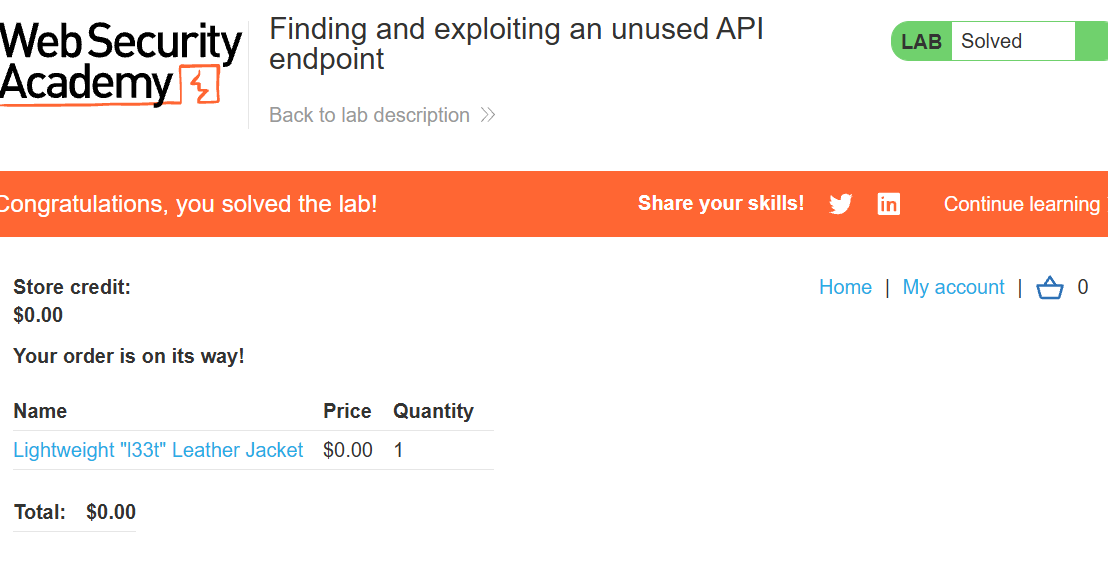Click the Quantity column header
Image resolution: width=1108 pixels, height=585 pixels.
coord(433,411)
